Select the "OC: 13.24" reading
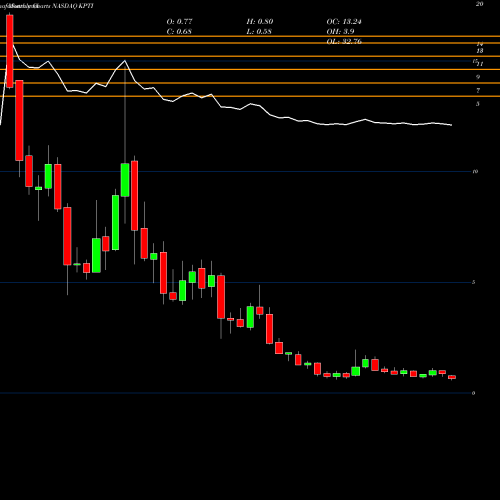The image size is (500, 500). tap(344, 21)
